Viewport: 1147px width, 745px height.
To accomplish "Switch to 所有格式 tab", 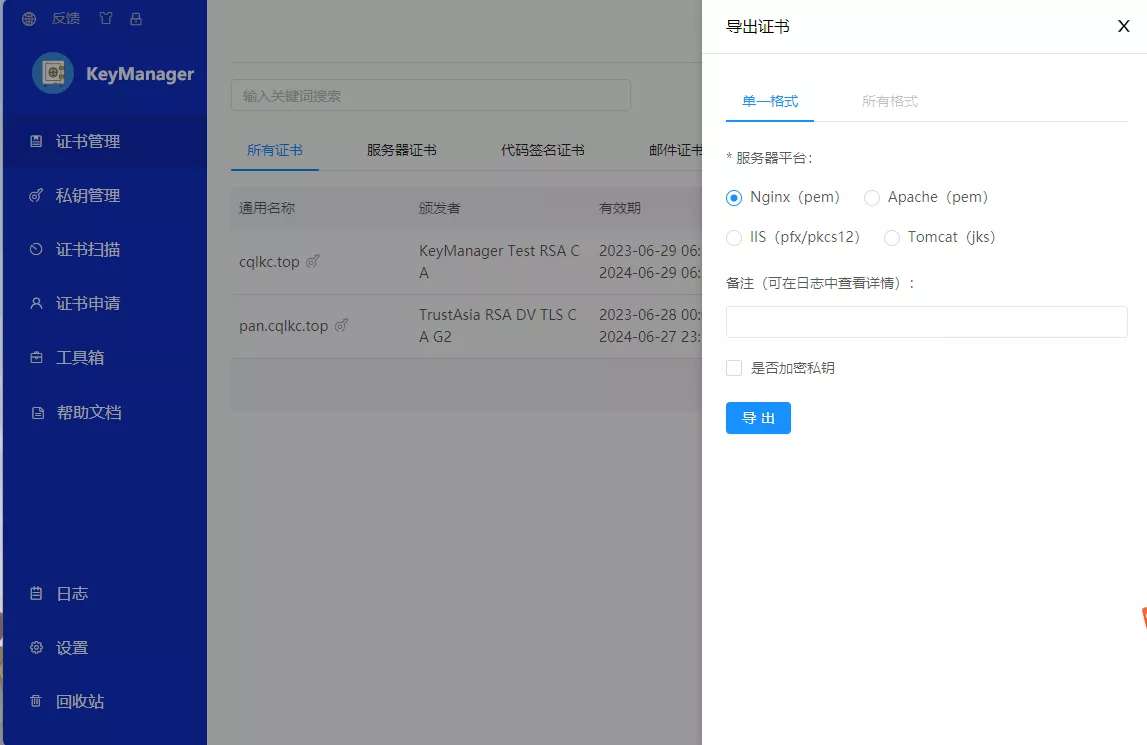I will pyautogui.click(x=889, y=101).
